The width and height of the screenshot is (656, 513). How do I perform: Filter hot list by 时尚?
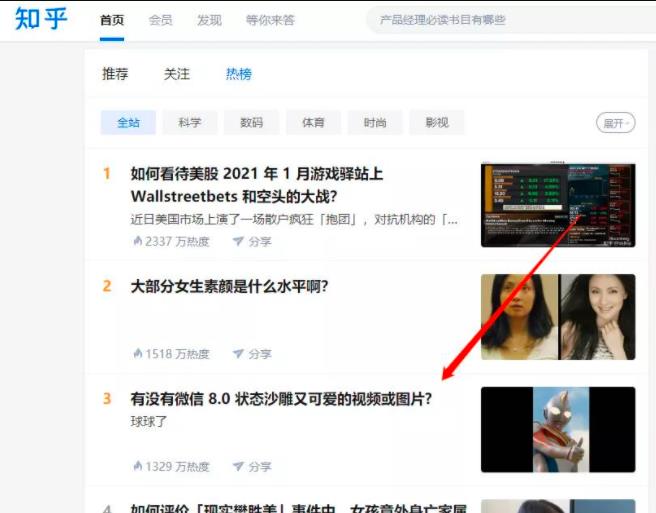(x=375, y=123)
